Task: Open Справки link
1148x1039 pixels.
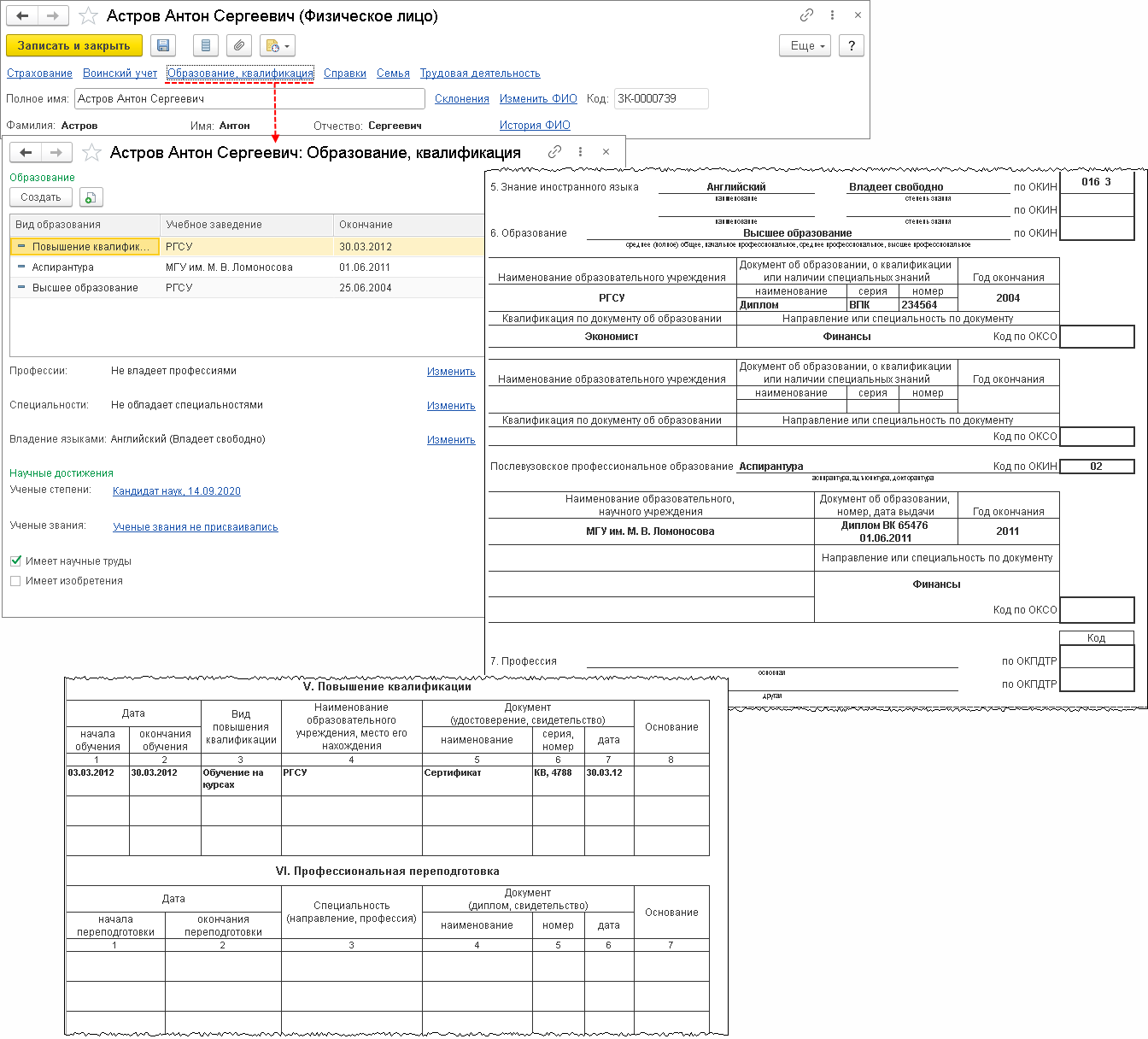Action: (x=345, y=73)
